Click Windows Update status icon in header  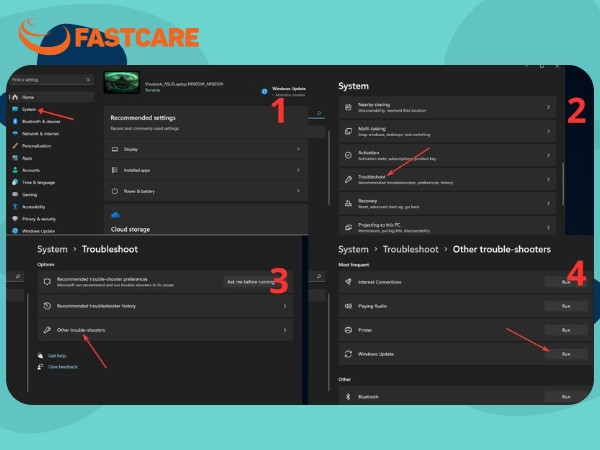pyautogui.click(x=264, y=91)
